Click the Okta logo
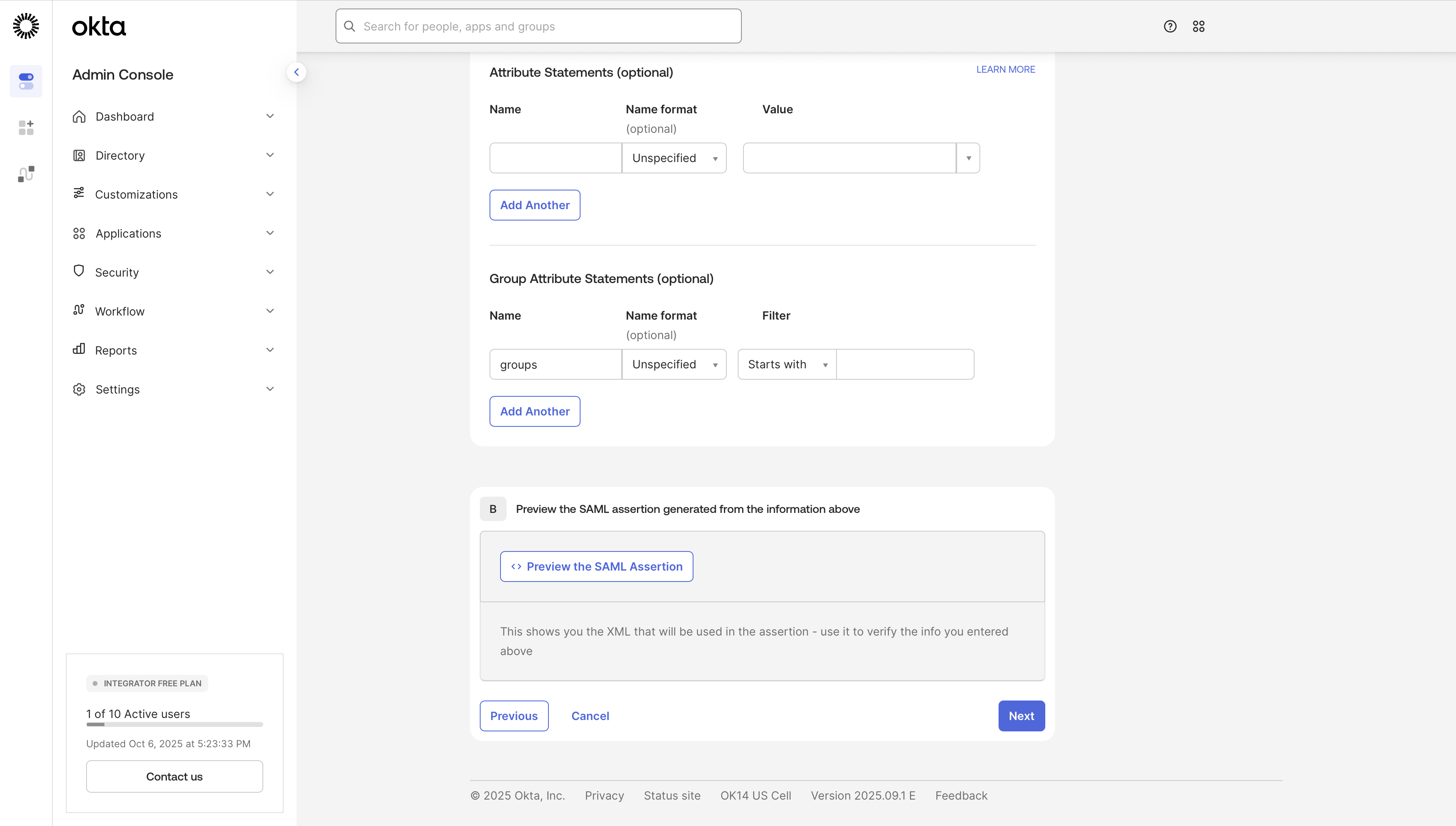 [x=98, y=26]
